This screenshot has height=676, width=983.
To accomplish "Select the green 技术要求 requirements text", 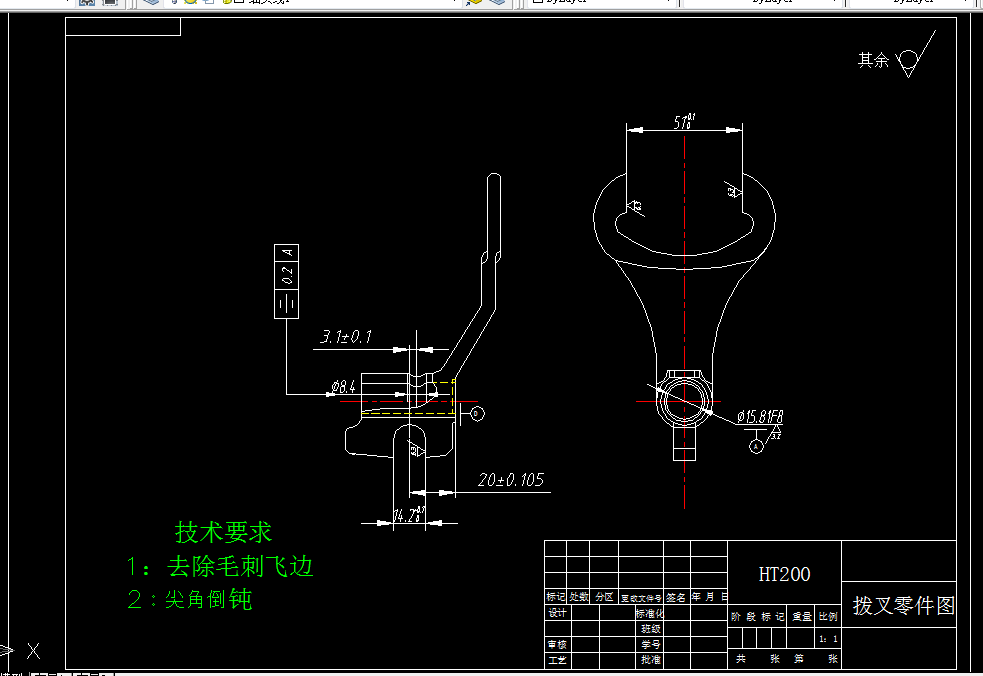I will click(x=223, y=532).
